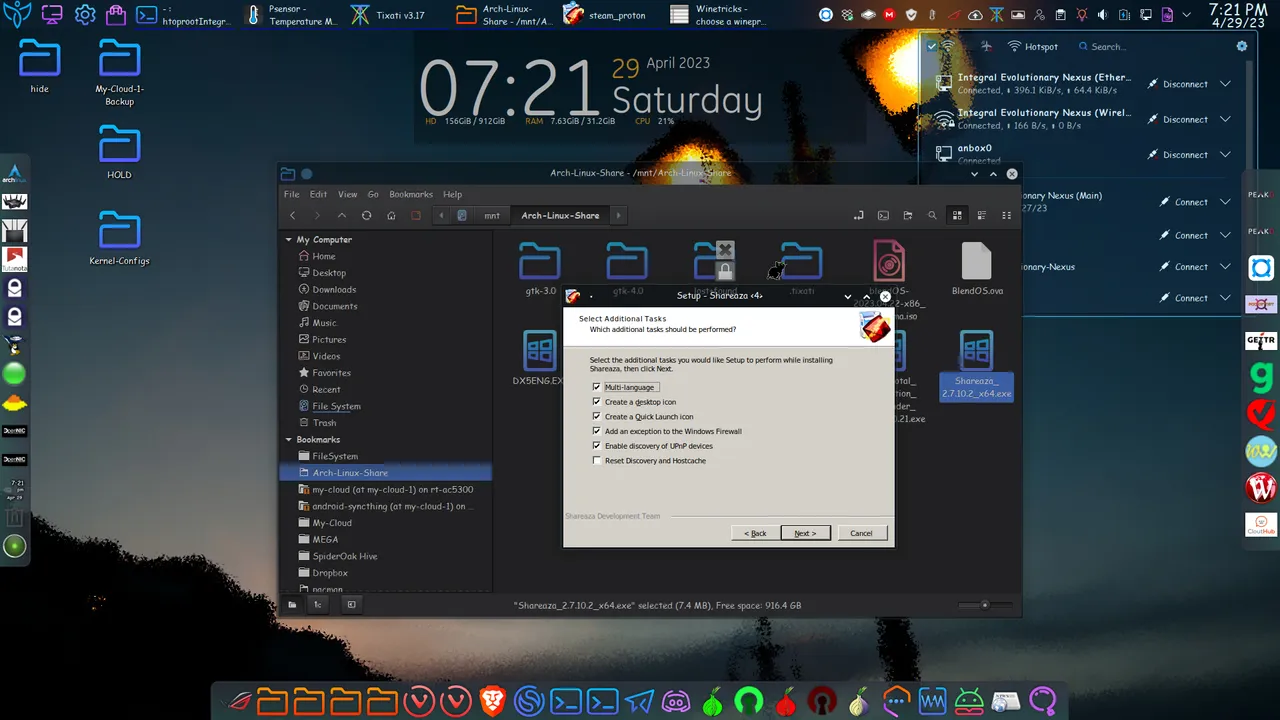Toggle Enable discovery of UPnP devices
The width and height of the screenshot is (1280, 720).
click(x=597, y=446)
